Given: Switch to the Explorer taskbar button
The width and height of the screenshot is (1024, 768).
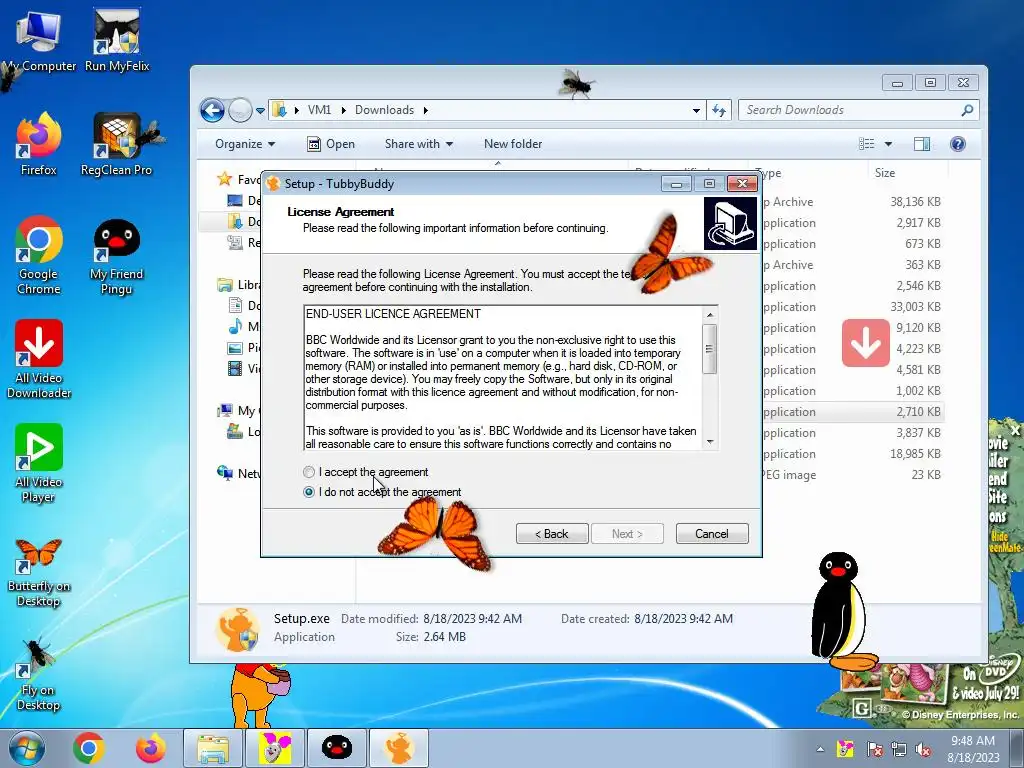Looking at the screenshot, I should click(213, 748).
